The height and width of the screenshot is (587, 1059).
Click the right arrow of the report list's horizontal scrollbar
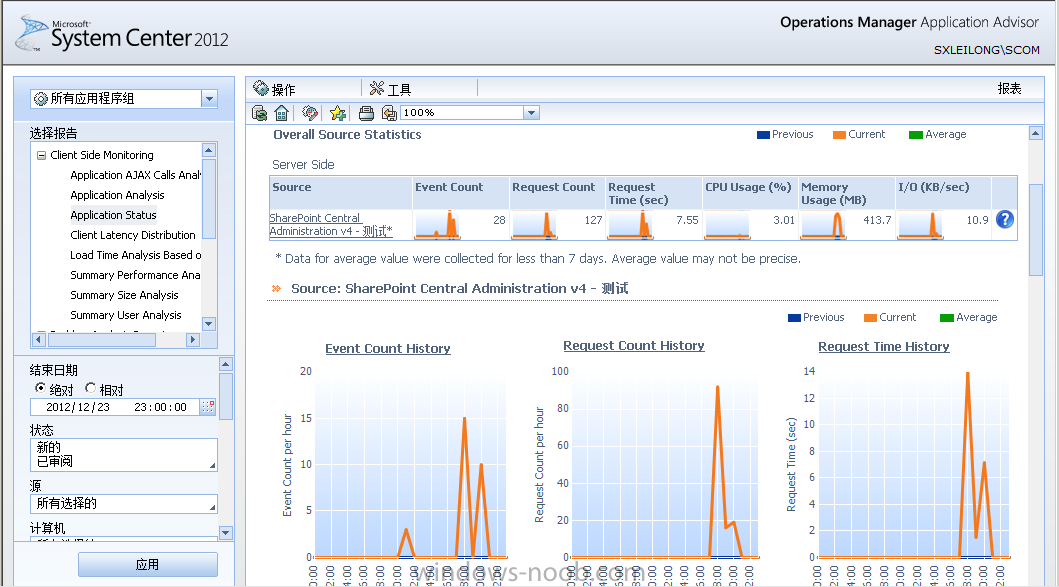pos(193,340)
